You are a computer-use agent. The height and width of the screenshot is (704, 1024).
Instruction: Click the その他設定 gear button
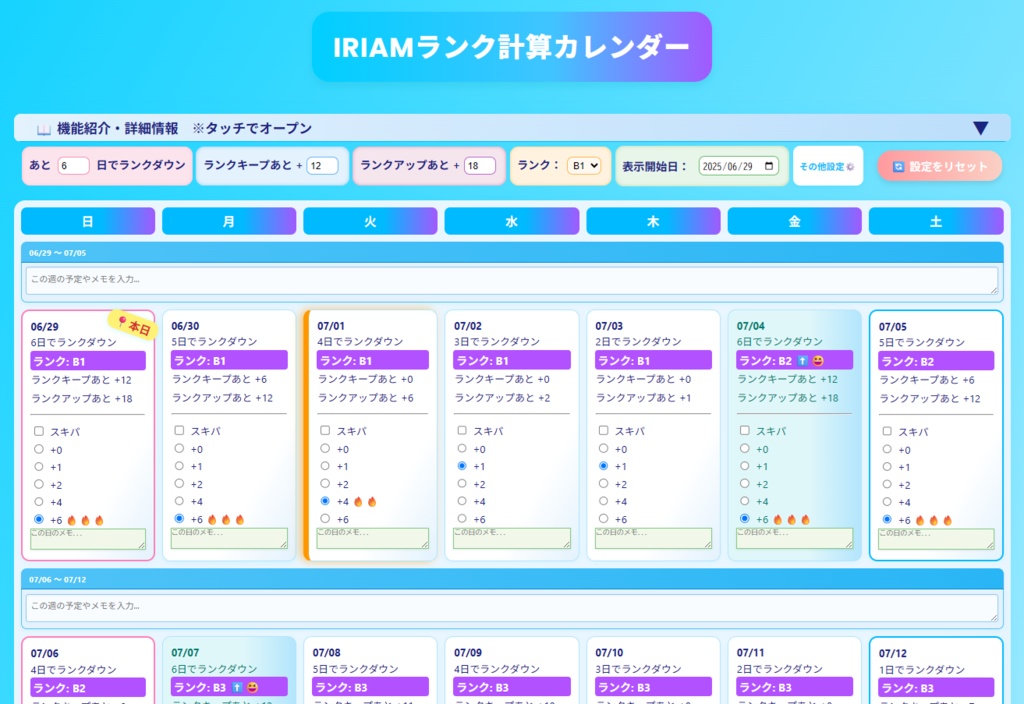tap(827, 167)
